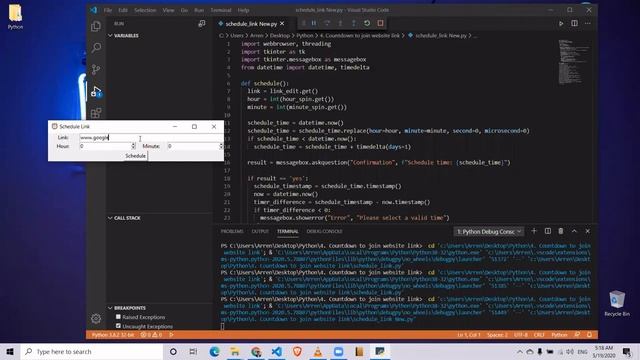
Task: Open the Help menu
Action: [243, 10]
